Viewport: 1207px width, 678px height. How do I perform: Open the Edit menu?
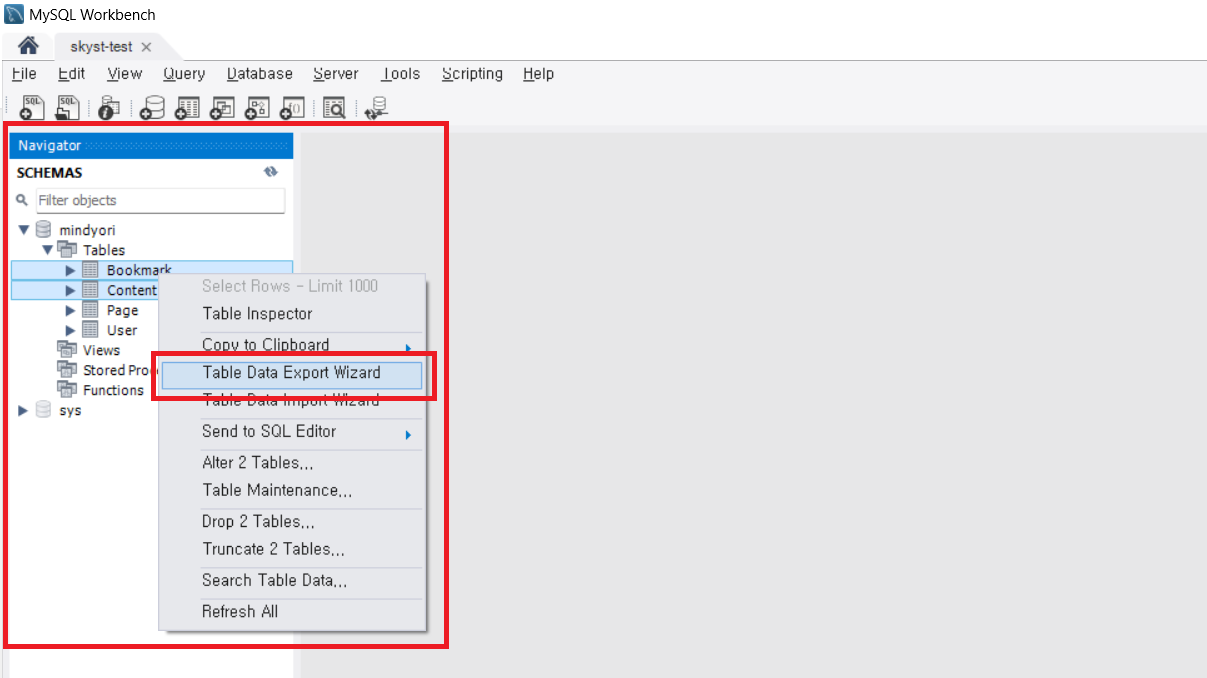point(71,73)
